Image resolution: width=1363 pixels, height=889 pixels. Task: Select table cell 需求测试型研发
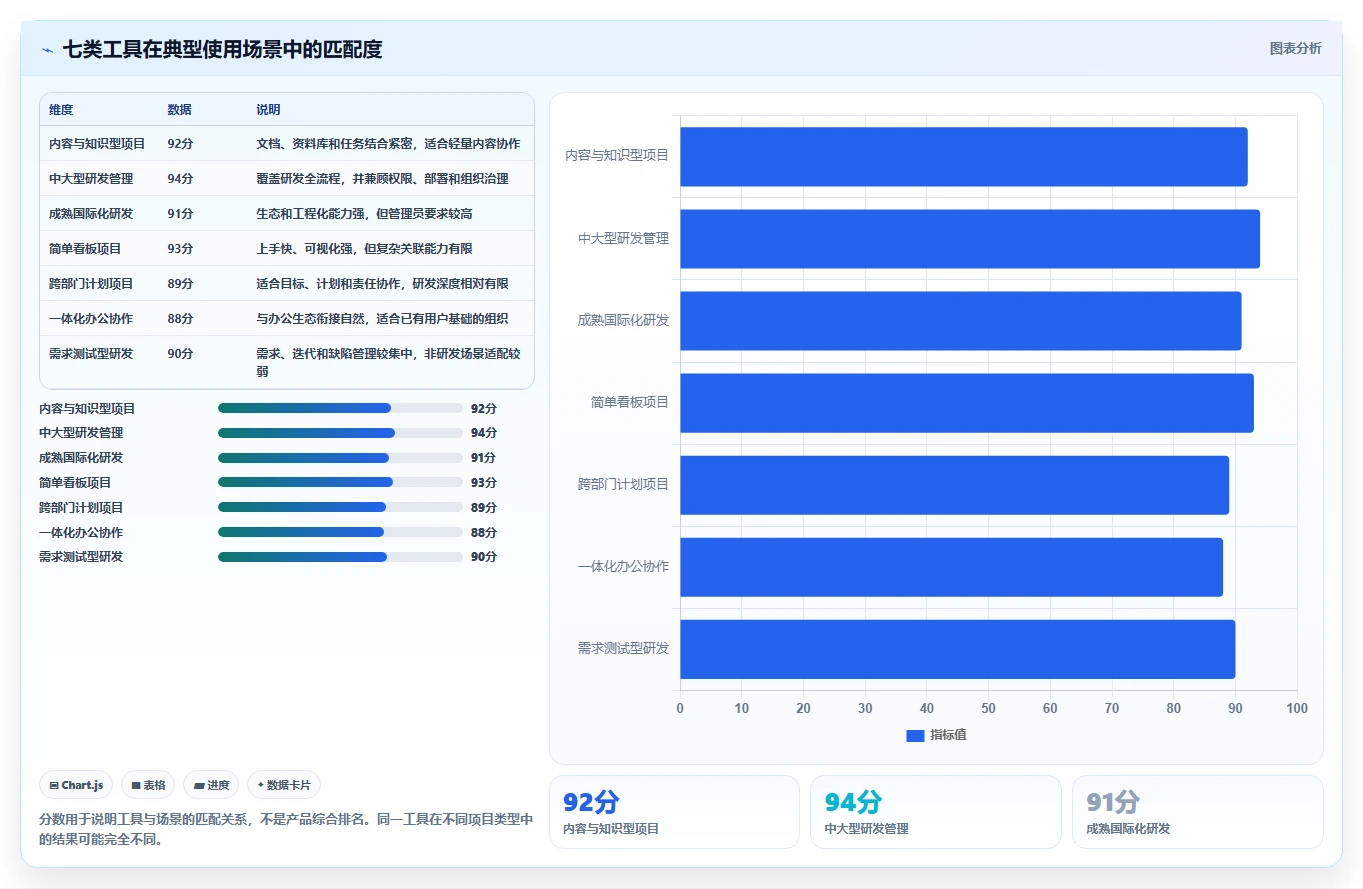pyautogui.click(x=91, y=354)
